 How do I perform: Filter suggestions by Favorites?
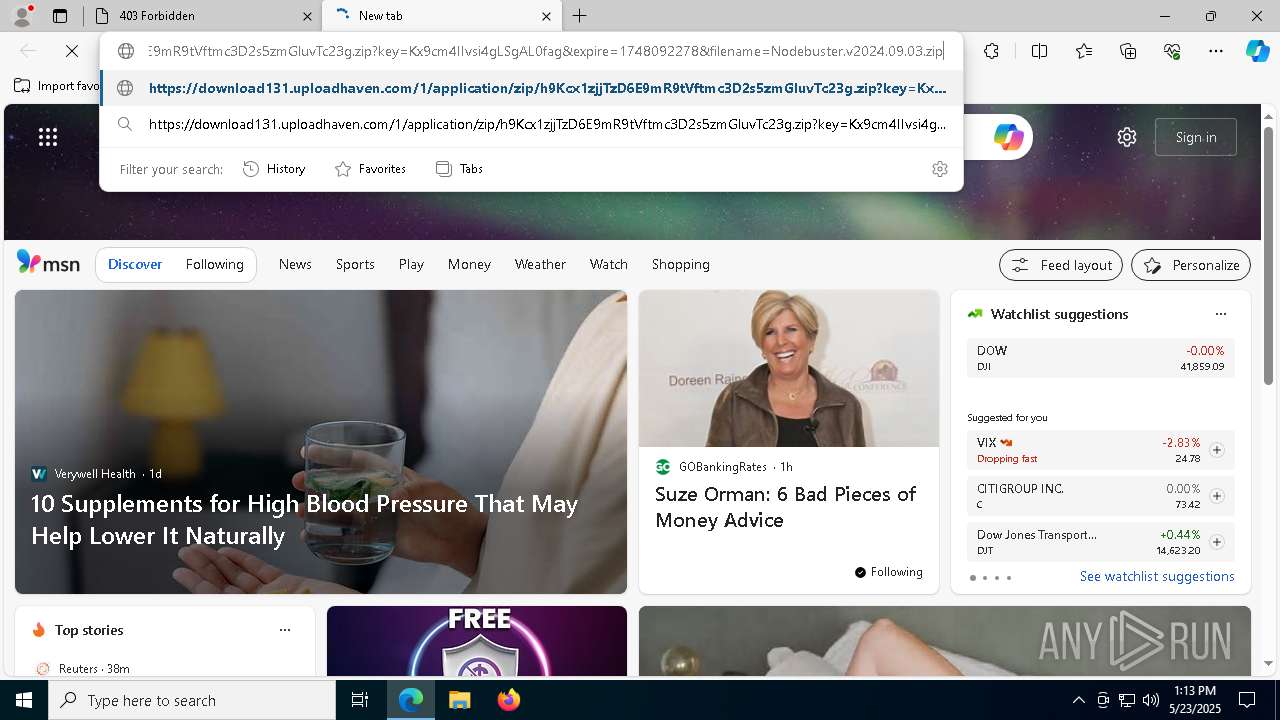tap(370, 169)
